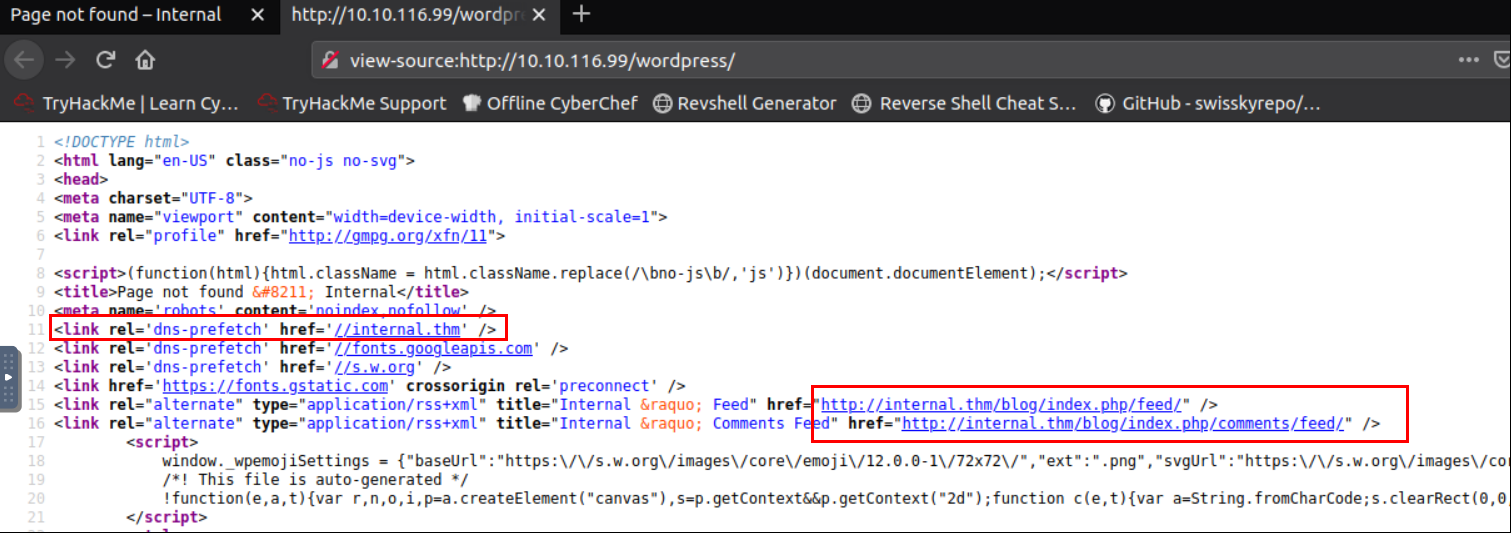Click the meta viewport source line
This screenshot has height=533, width=1511.
(360, 217)
